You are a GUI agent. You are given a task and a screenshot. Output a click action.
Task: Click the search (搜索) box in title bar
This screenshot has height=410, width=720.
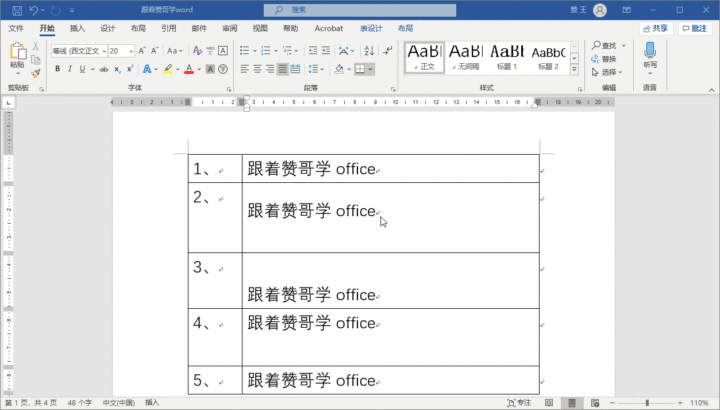[x=360, y=10]
